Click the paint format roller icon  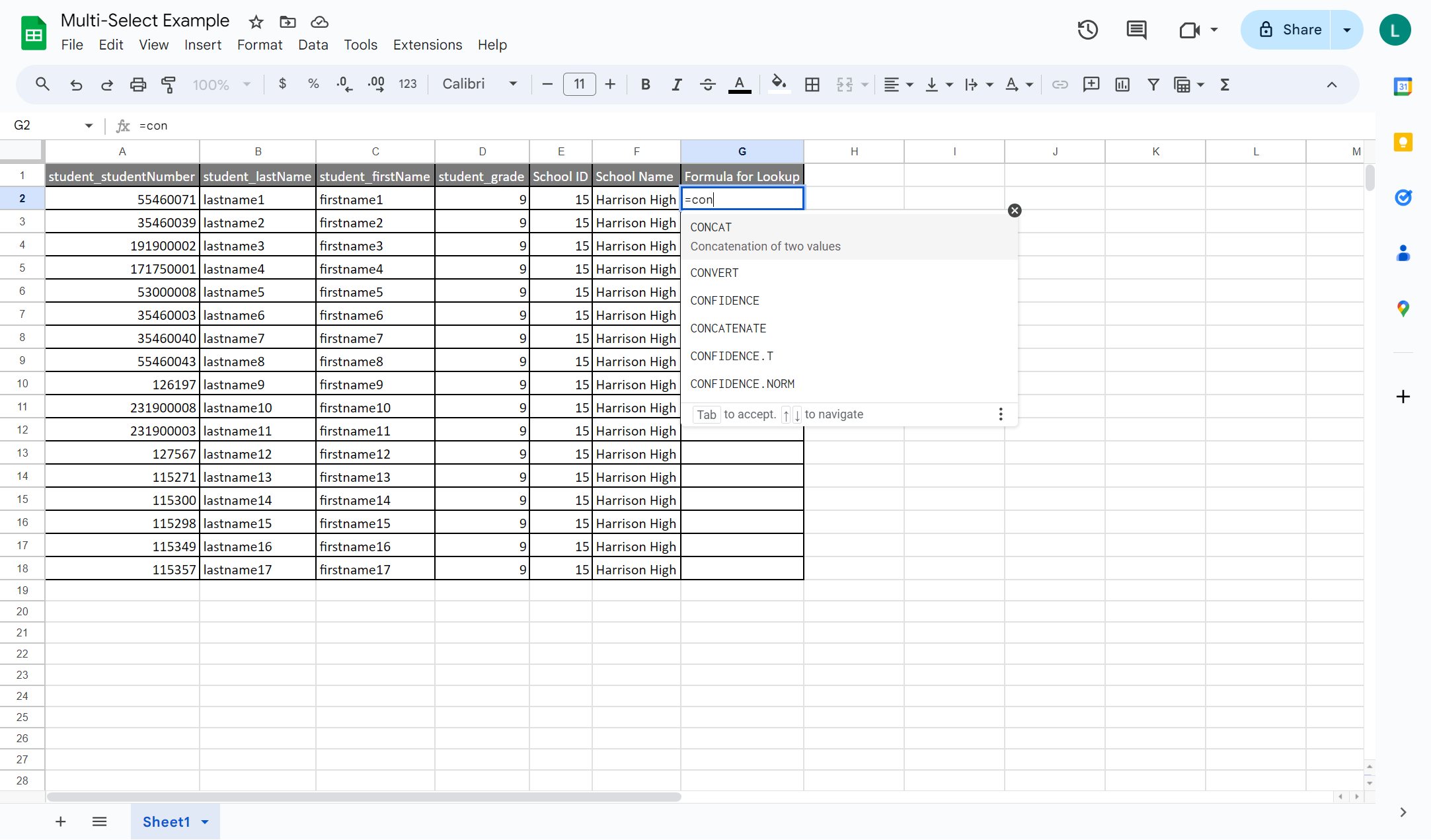pos(169,85)
